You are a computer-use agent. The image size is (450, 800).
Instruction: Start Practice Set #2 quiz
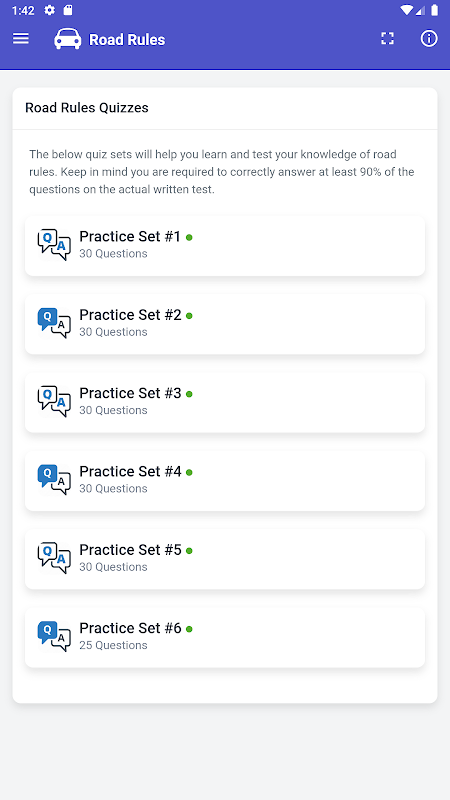(225, 324)
